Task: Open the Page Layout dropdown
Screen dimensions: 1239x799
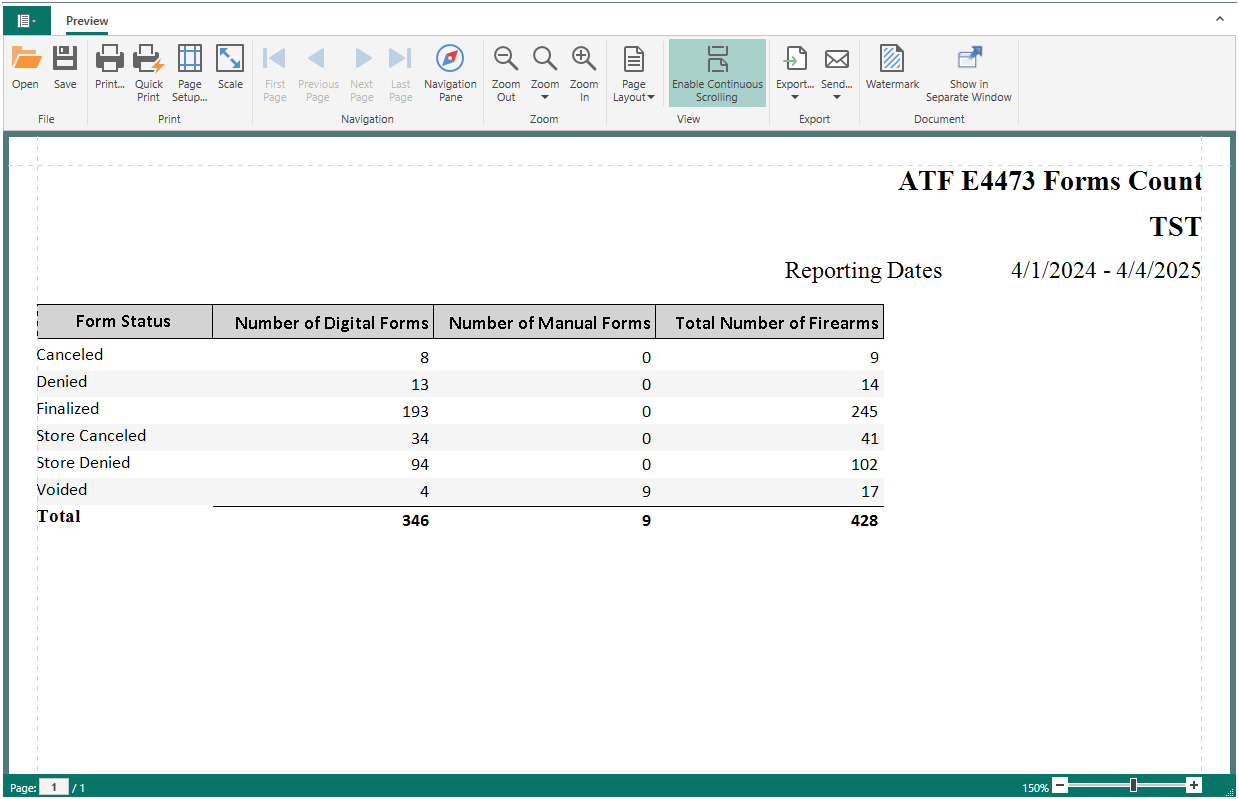Action: click(634, 73)
